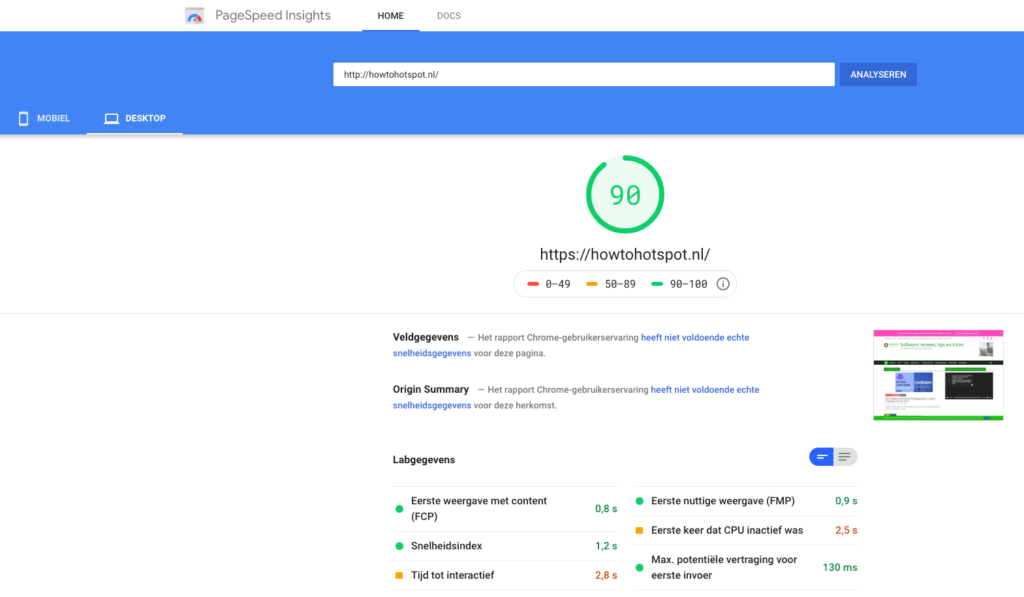
Task: Click the website screenshot thumbnail
Action: pos(938,375)
